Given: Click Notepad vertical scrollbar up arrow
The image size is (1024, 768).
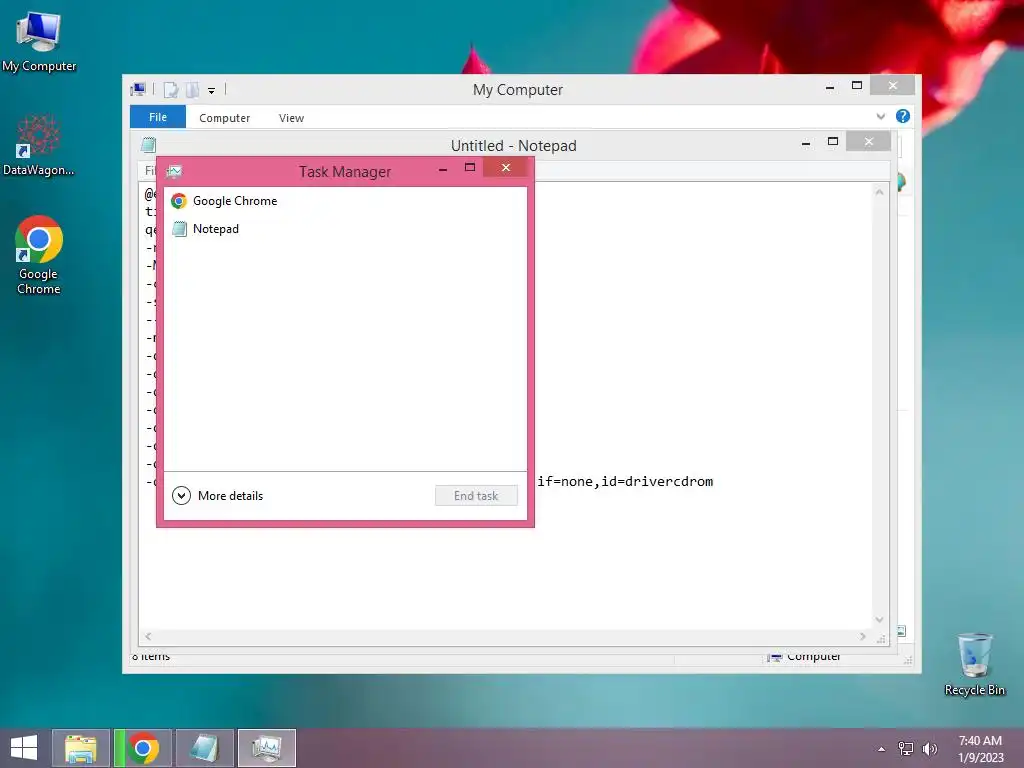Looking at the screenshot, I should point(880,193).
